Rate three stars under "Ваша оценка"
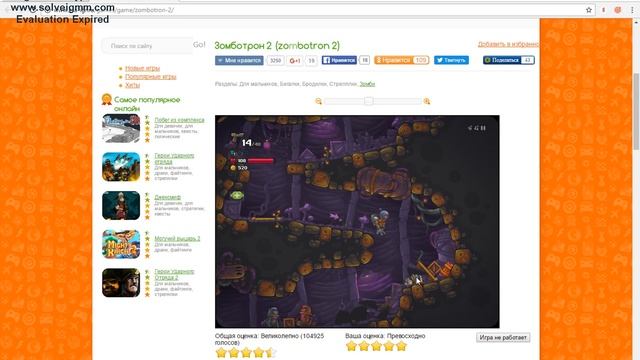 coord(376,347)
